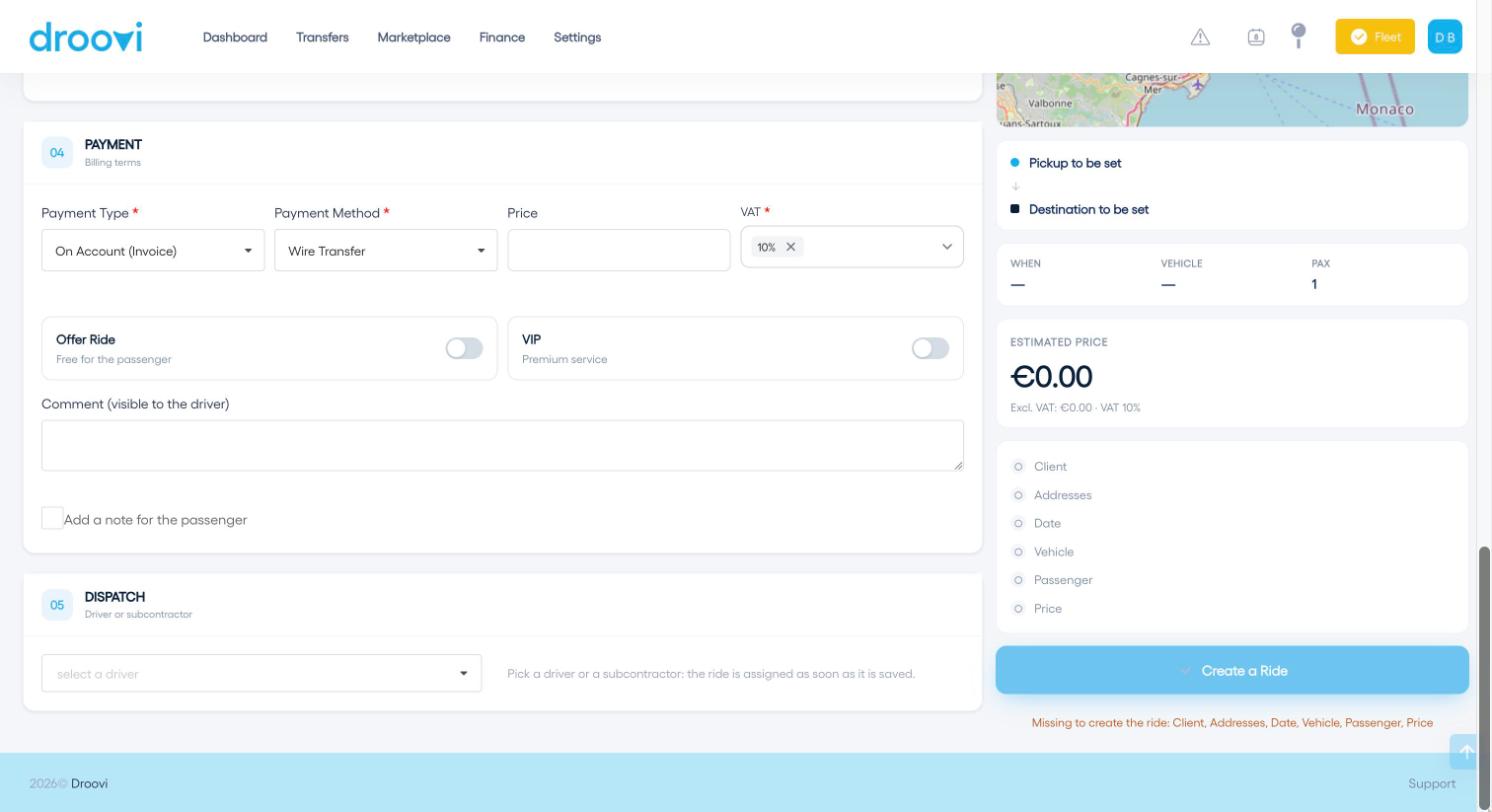Click the Date checklist circle

[1018, 523]
